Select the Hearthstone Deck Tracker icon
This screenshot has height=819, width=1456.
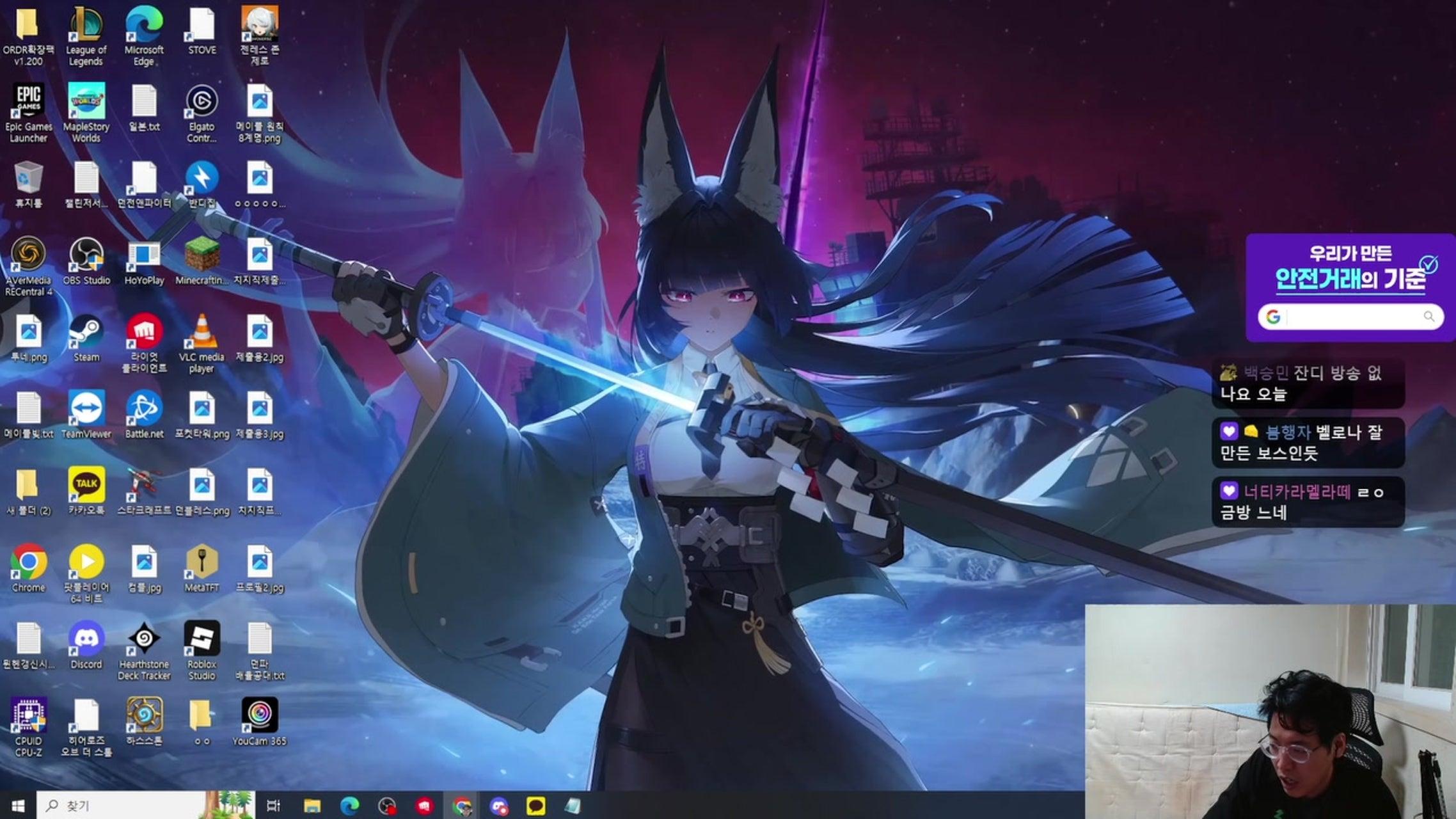click(144, 650)
